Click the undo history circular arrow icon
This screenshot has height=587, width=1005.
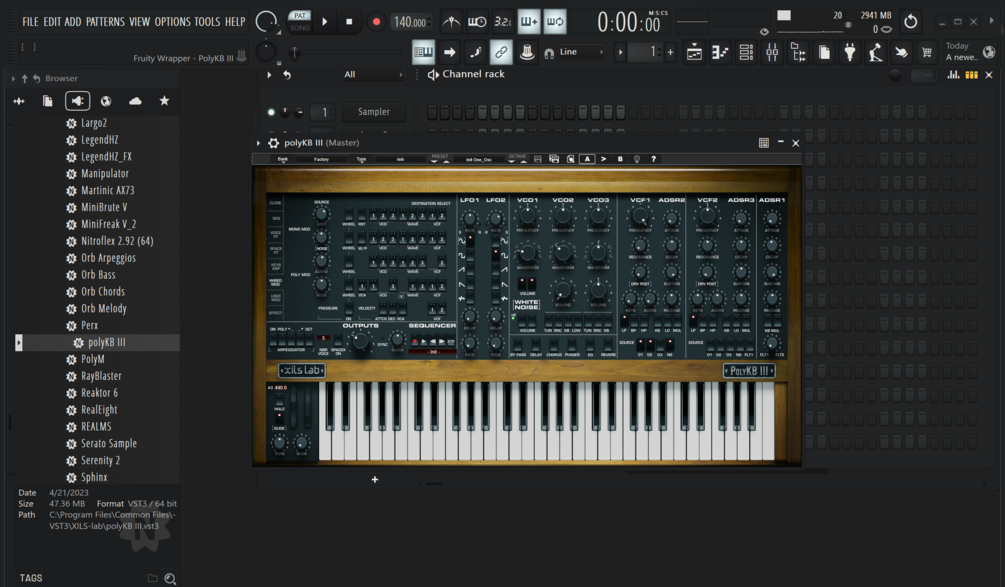click(x=911, y=22)
